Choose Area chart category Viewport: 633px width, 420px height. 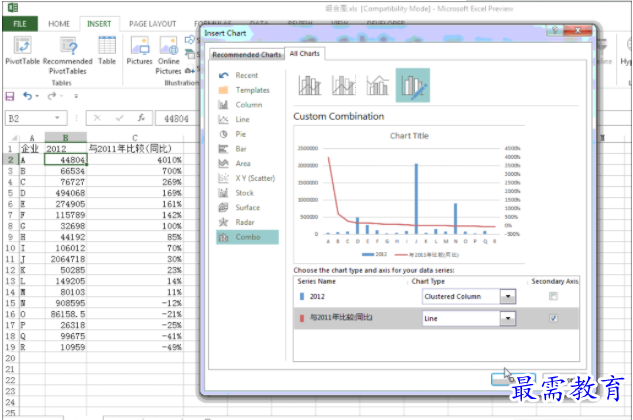pos(243,163)
